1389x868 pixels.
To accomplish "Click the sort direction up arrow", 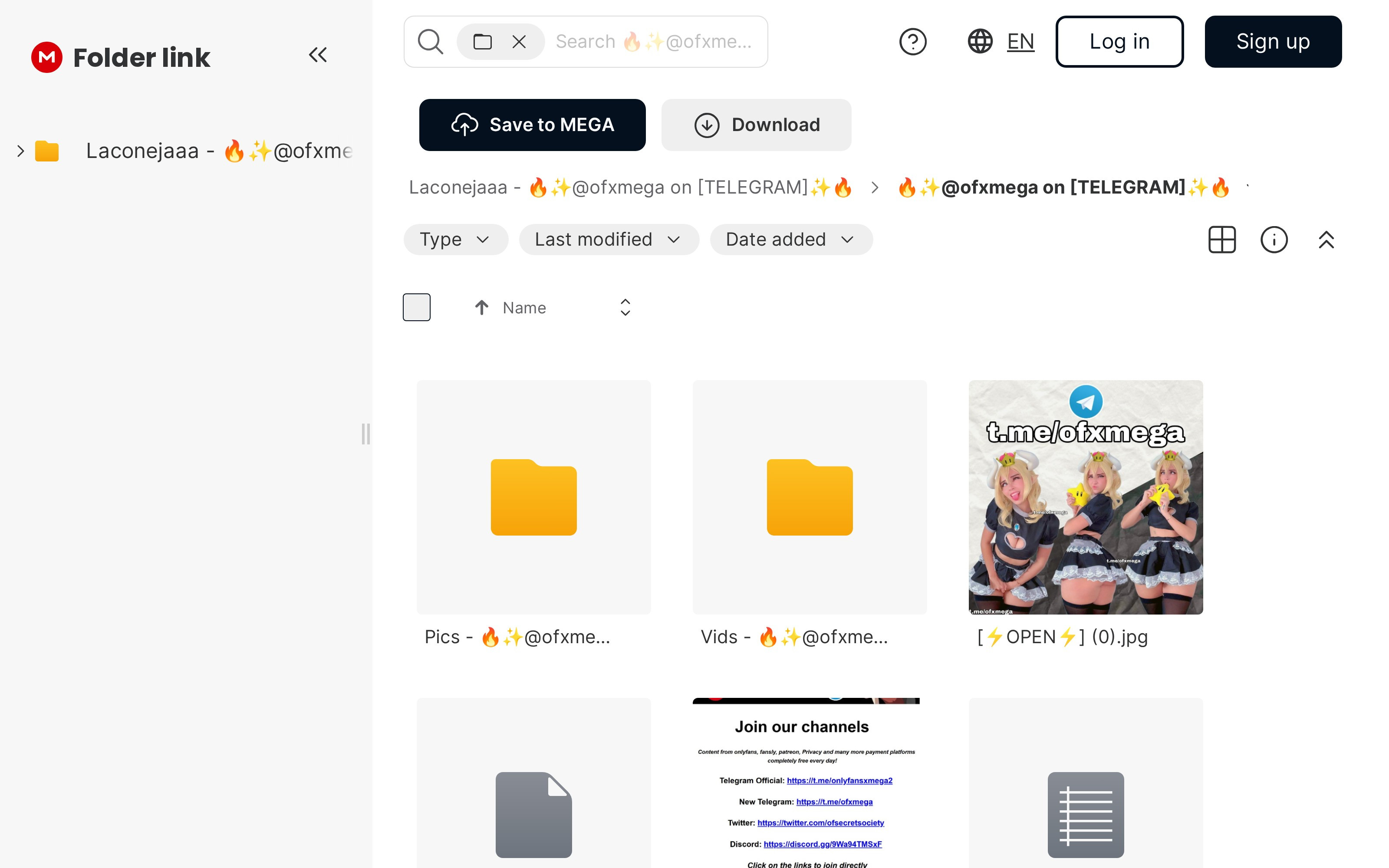I will (481, 308).
